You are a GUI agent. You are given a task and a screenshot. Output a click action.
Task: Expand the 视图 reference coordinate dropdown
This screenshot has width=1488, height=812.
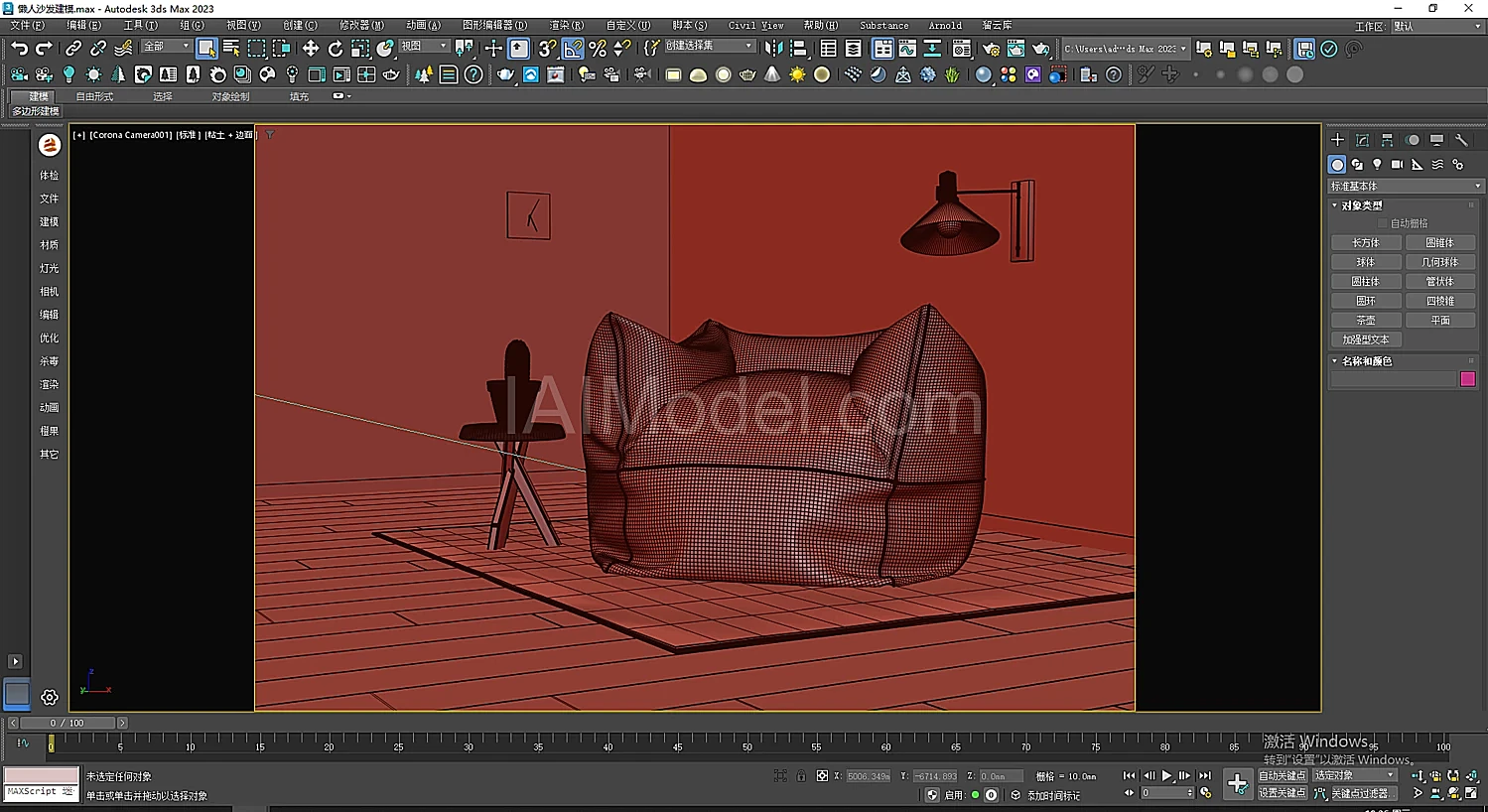[x=424, y=47]
